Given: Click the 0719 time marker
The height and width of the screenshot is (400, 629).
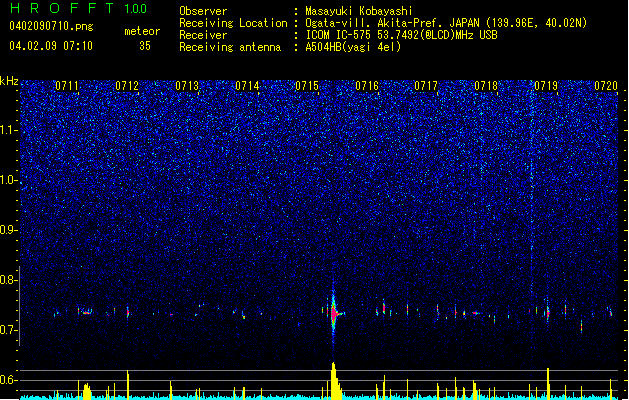Looking at the screenshot, I should point(546,86).
